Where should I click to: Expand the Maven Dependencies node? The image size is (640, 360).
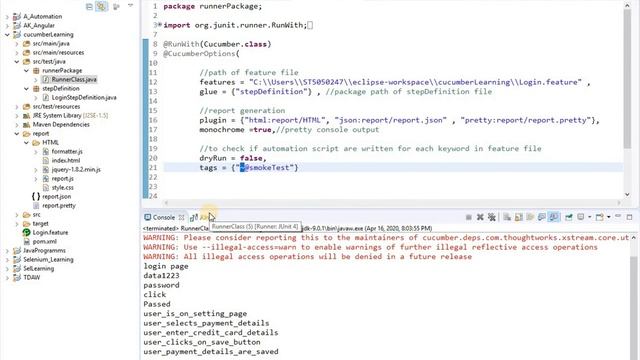pyautogui.click(x=17, y=124)
